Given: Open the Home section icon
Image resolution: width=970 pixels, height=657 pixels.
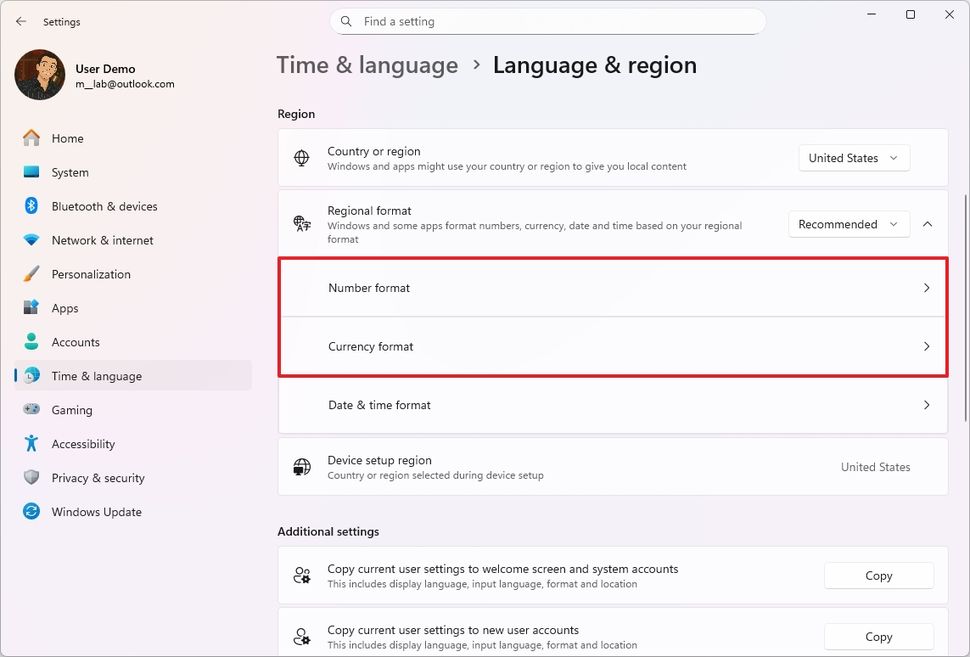Looking at the screenshot, I should point(32,138).
